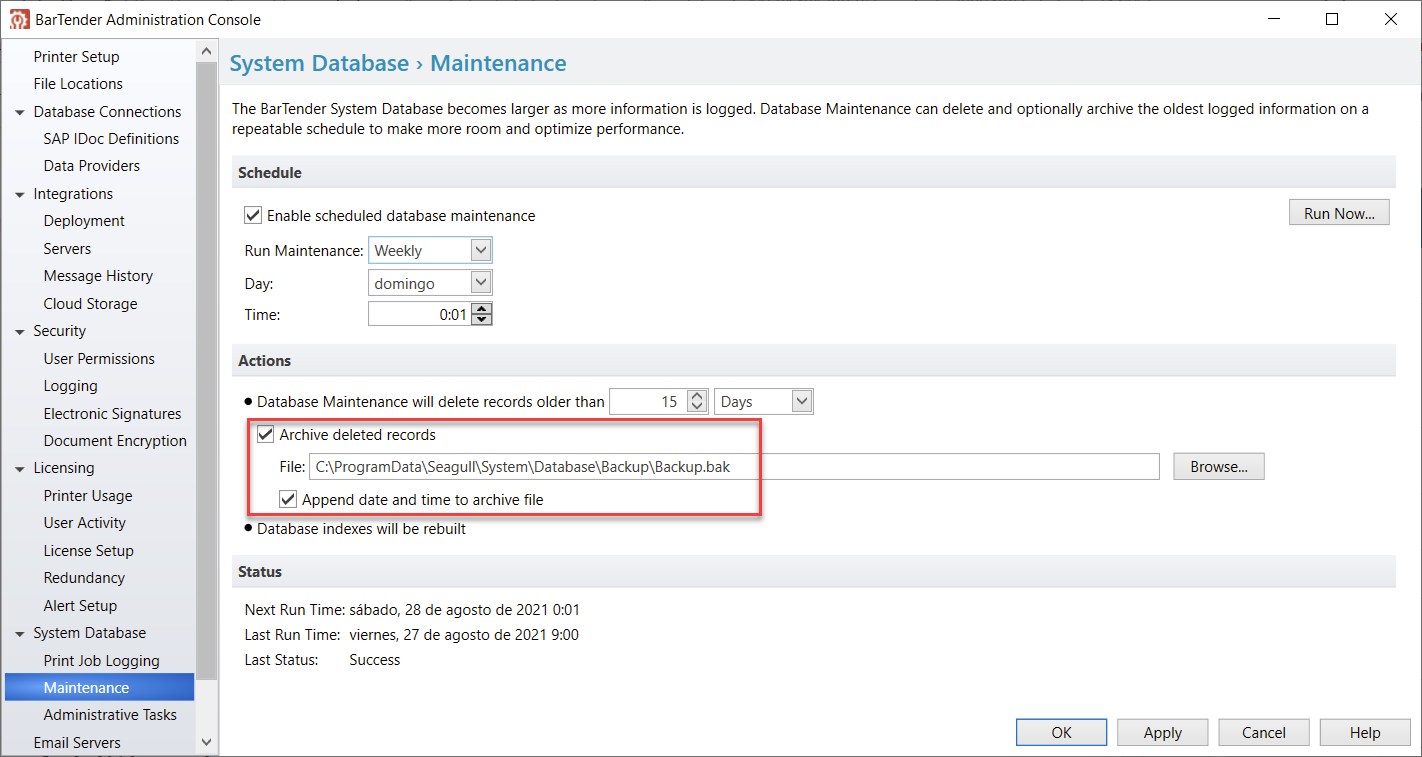Open Administrative Tasks page
This screenshot has height=757, width=1422.
pos(110,715)
